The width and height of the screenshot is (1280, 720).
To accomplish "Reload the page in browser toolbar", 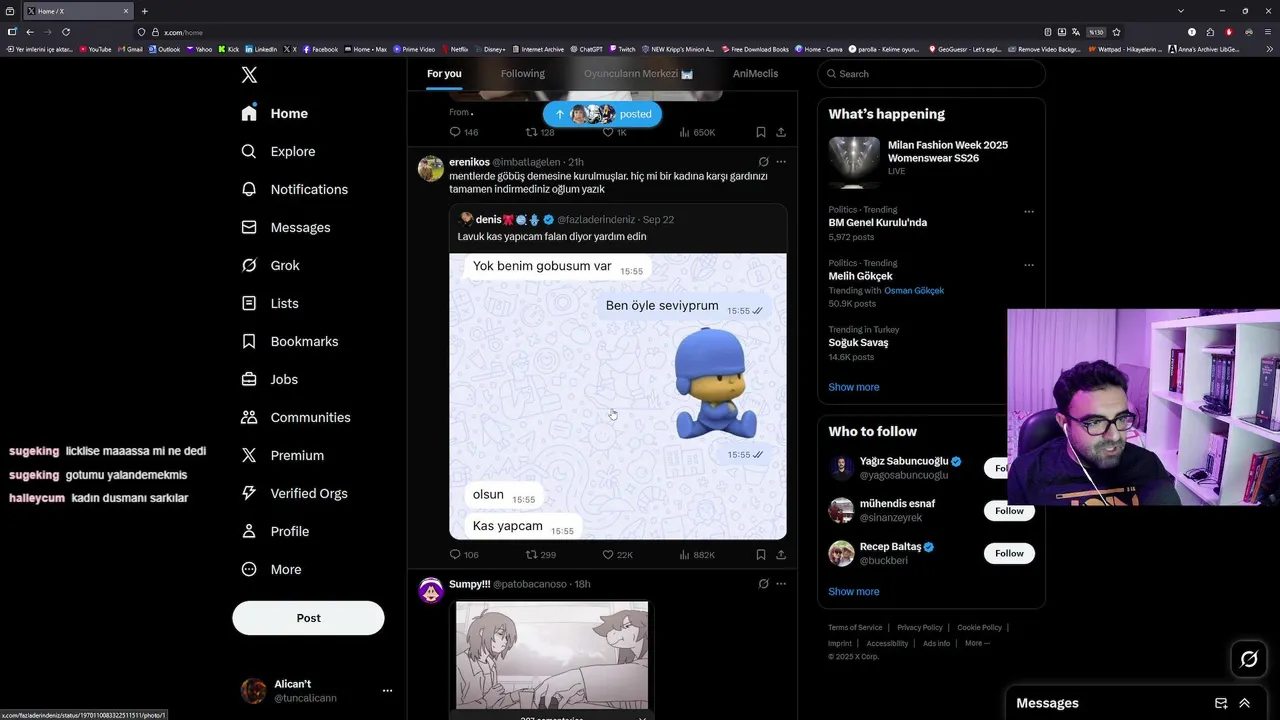I will pos(66,32).
